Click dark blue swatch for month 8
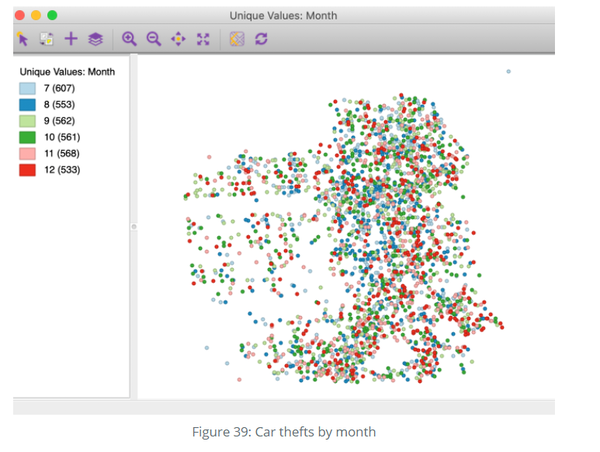This screenshot has height=452, width=600. click(x=27, y=104)
